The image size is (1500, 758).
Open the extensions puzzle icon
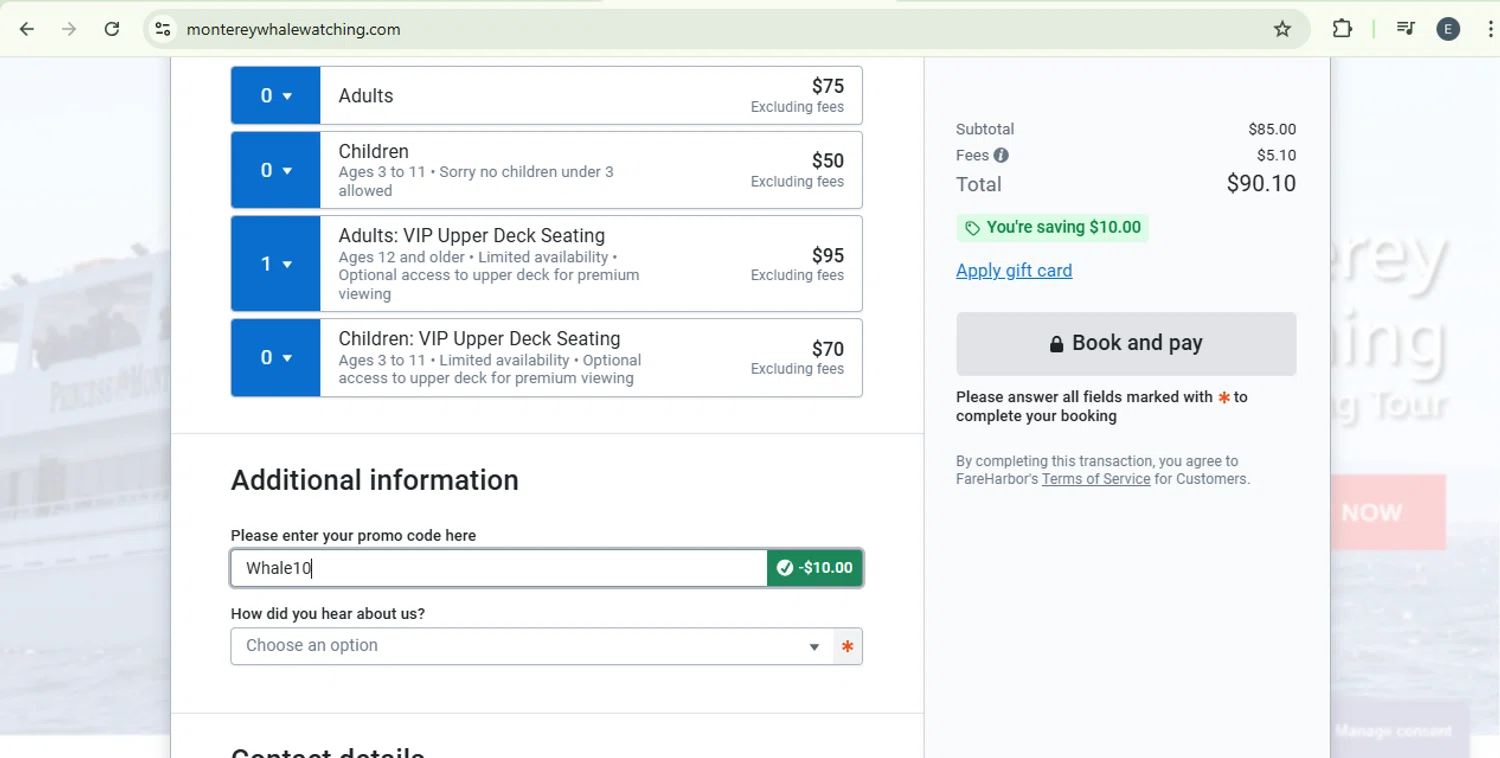pos(1342,29)
